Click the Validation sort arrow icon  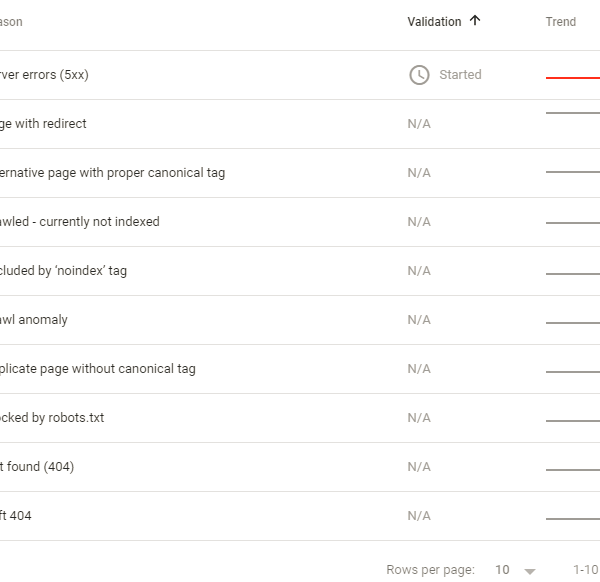475,21
